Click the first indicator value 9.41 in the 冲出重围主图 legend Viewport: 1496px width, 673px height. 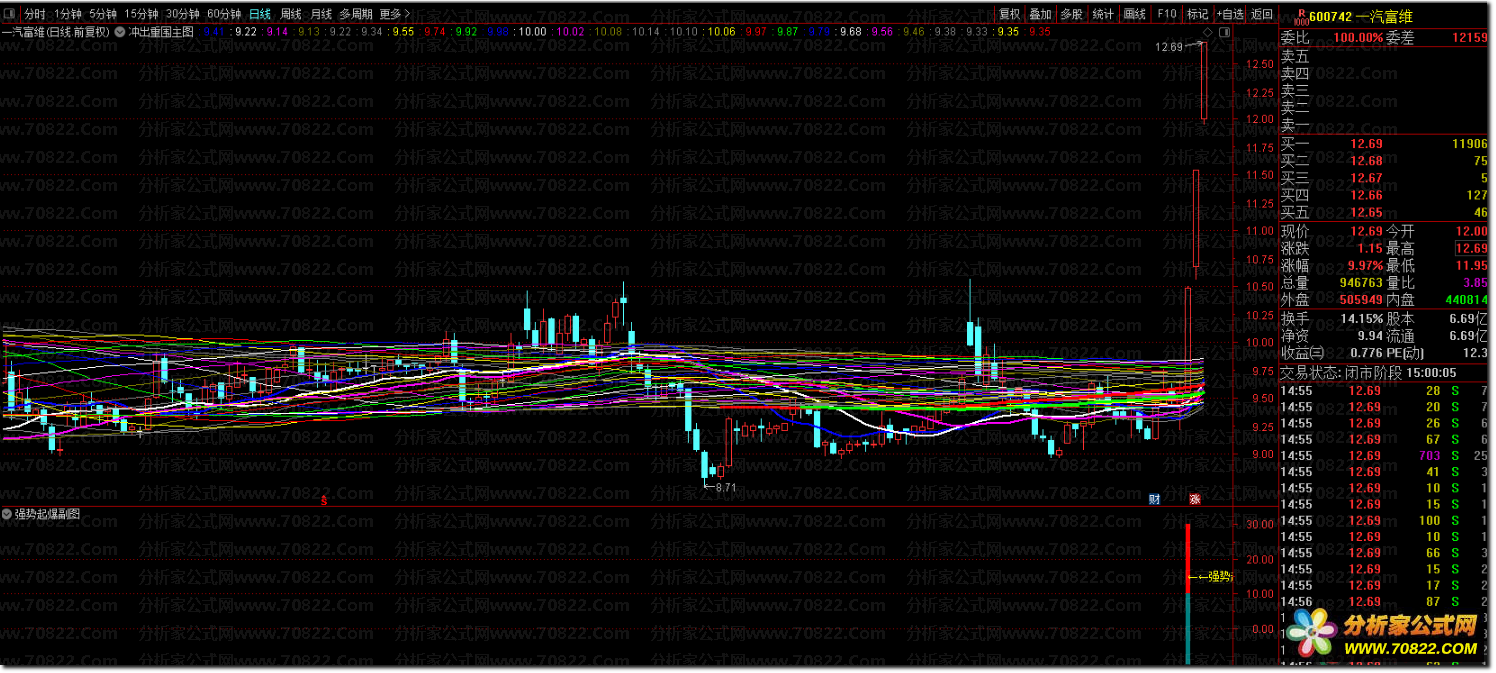point(213,31)
